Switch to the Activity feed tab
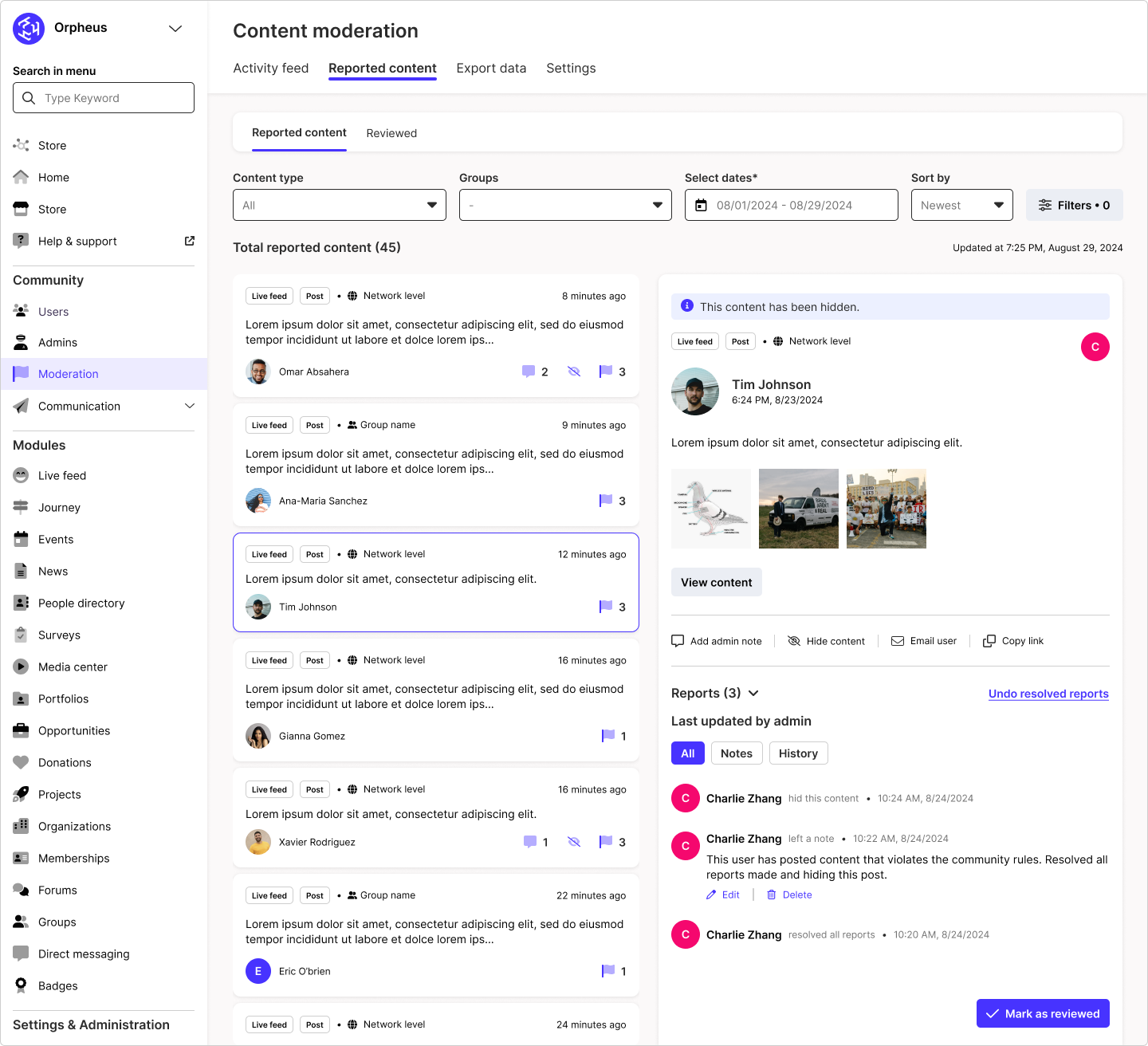1148x1046 pixels. tap(271, 69)
